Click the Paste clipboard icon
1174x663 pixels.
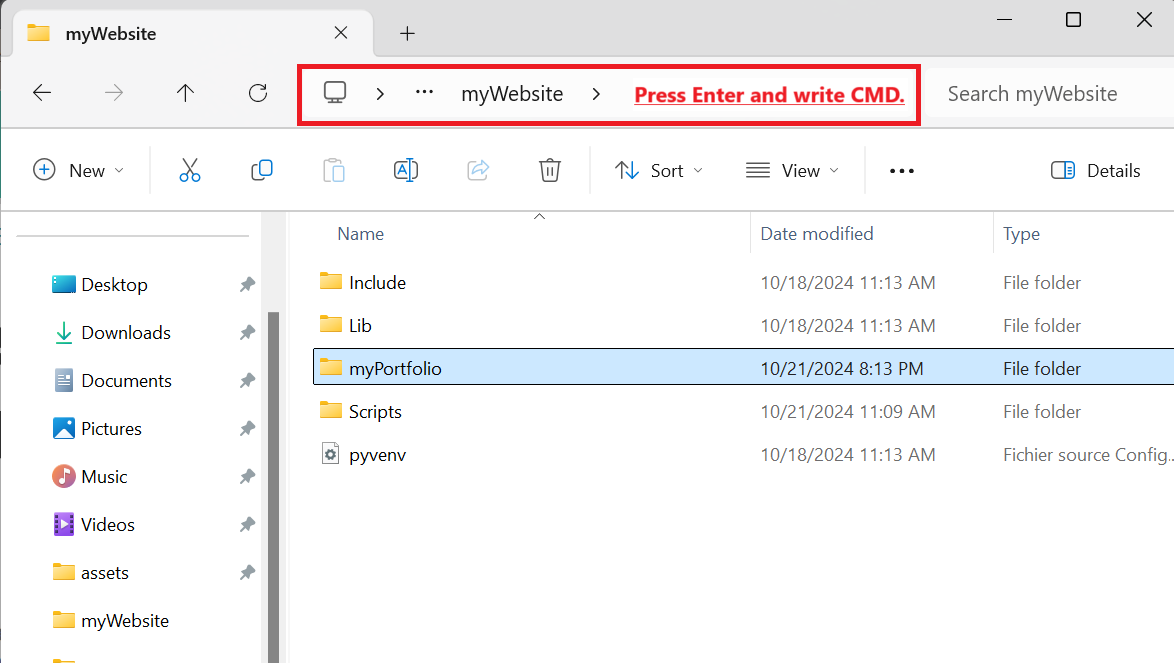334,171
